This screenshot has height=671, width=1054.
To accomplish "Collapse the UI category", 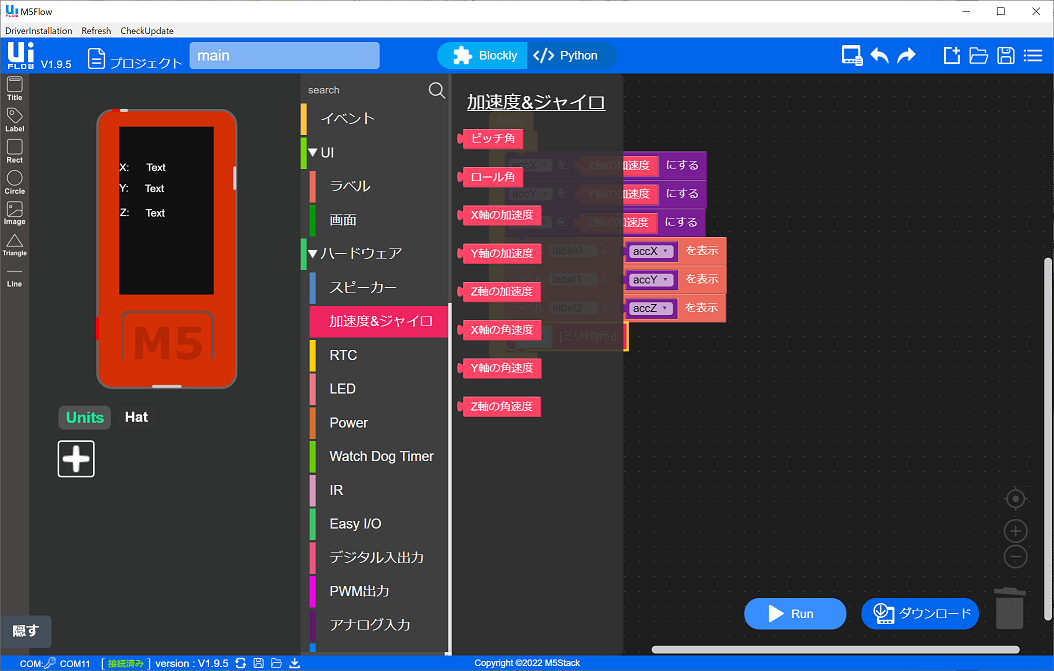I will coord(313,153).
